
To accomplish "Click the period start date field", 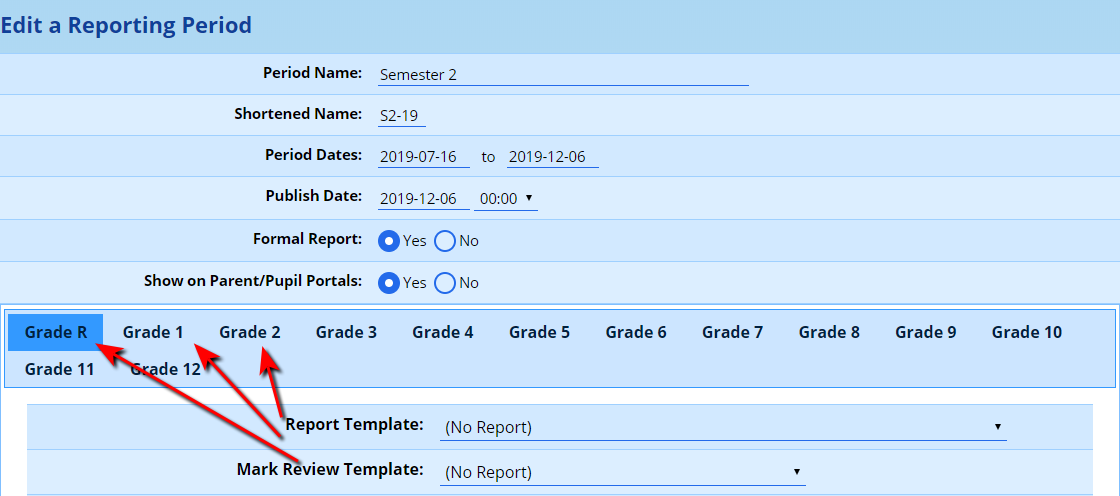I will click(424, 157).
